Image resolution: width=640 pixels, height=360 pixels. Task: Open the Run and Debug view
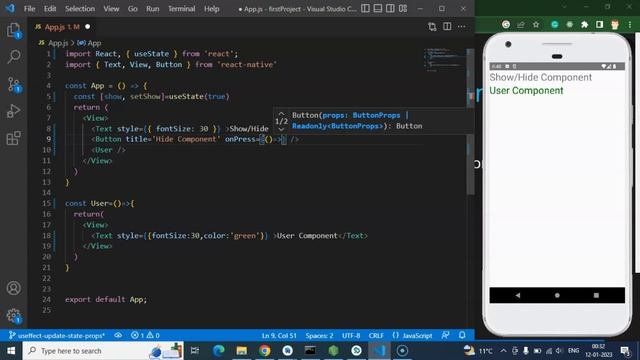(13, 111)
